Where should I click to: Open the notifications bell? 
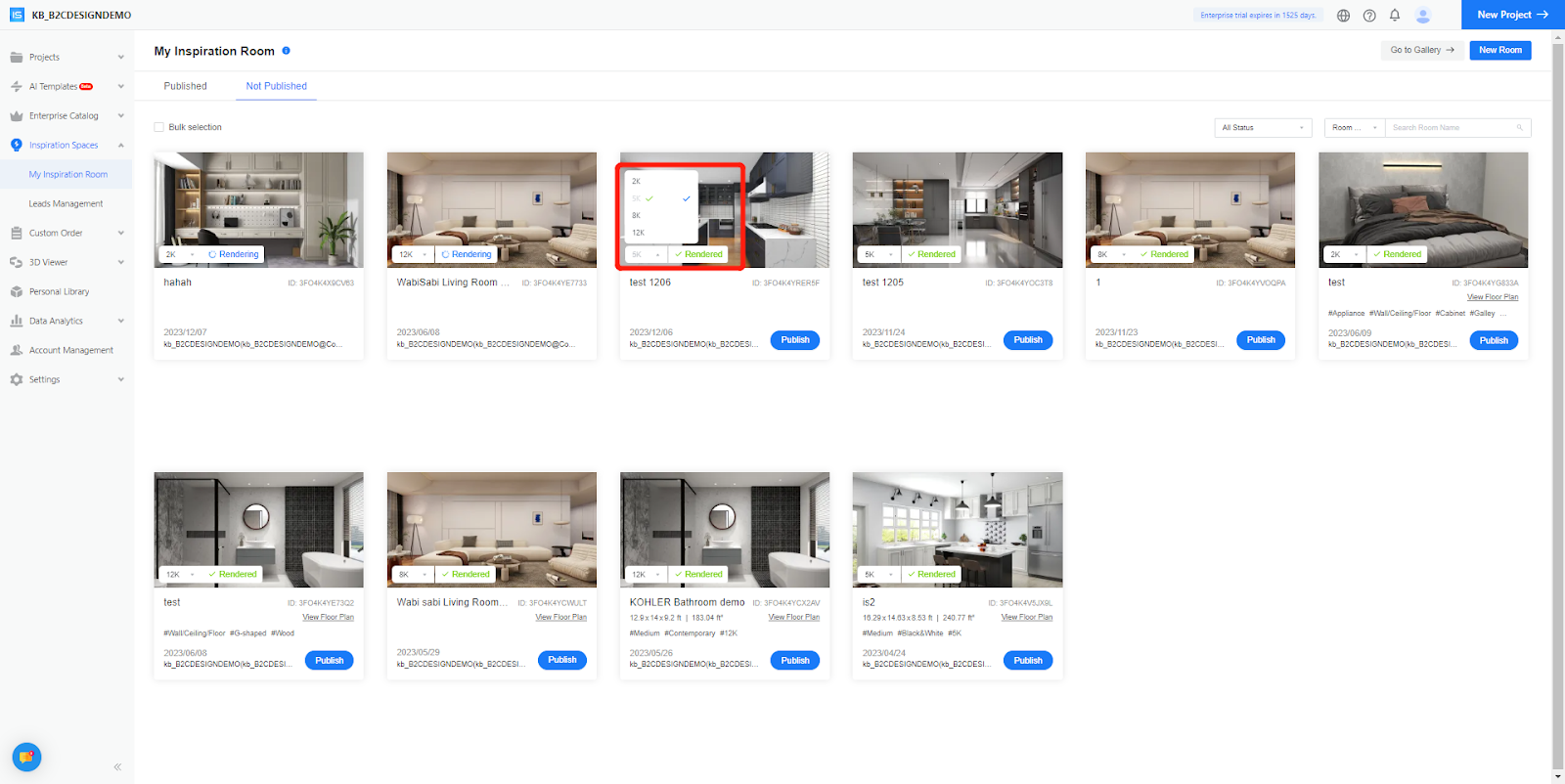pos(1395,15)
